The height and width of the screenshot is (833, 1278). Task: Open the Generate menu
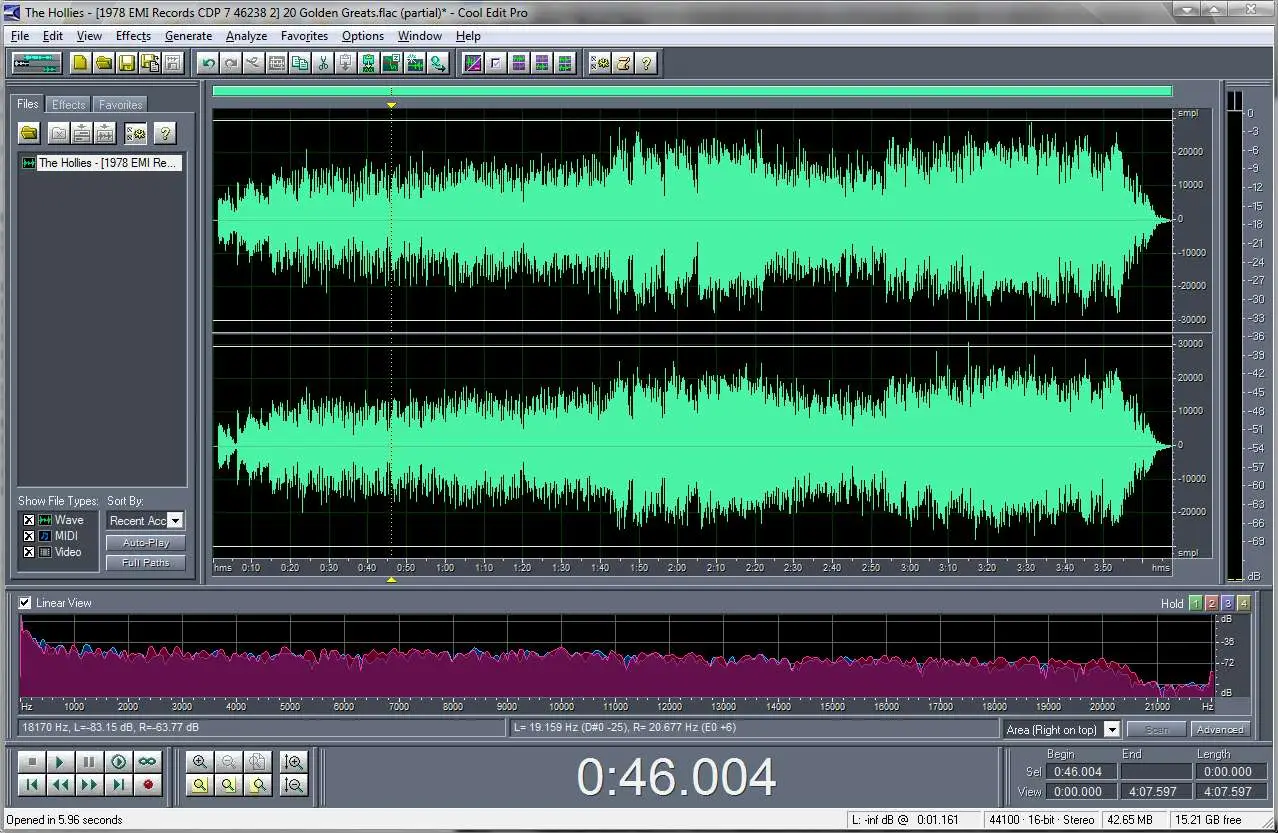[189, 36]
